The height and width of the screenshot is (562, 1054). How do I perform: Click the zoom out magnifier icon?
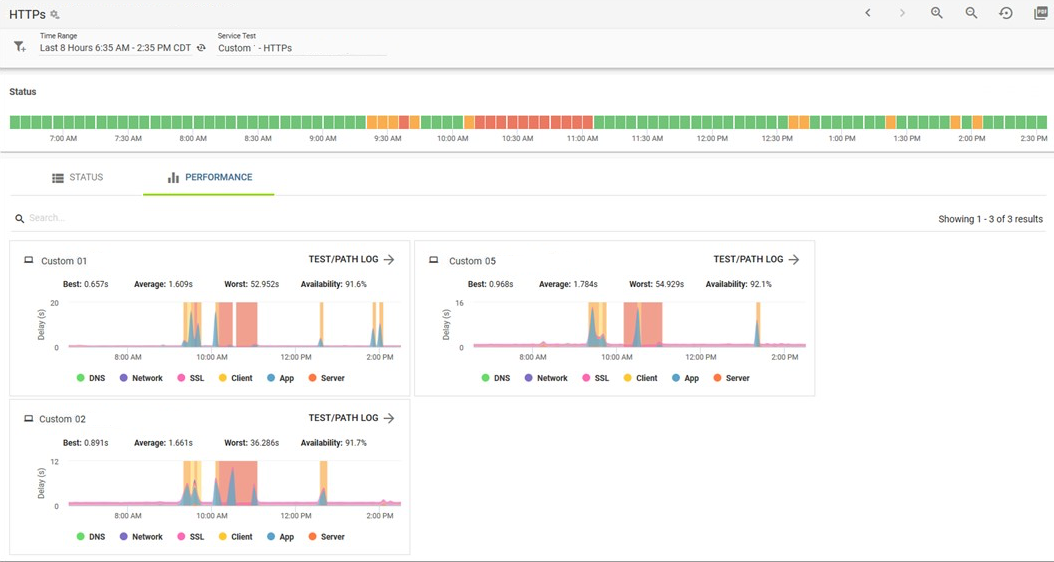point(971,13)
